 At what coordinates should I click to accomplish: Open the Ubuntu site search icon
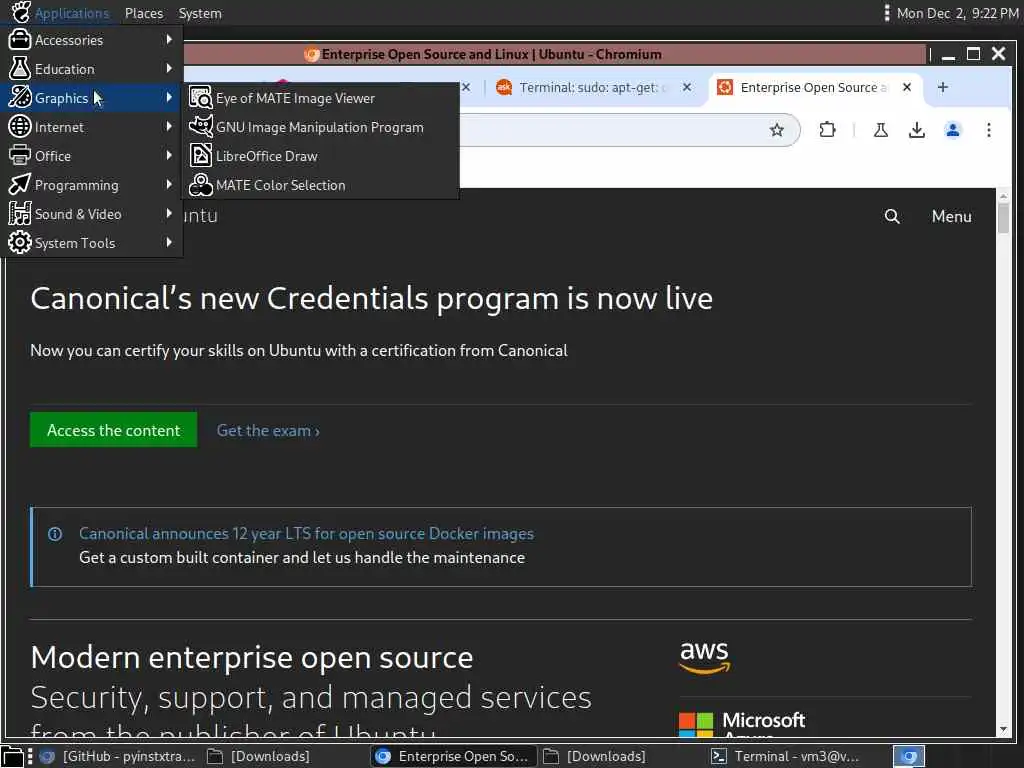click(892, 216)
